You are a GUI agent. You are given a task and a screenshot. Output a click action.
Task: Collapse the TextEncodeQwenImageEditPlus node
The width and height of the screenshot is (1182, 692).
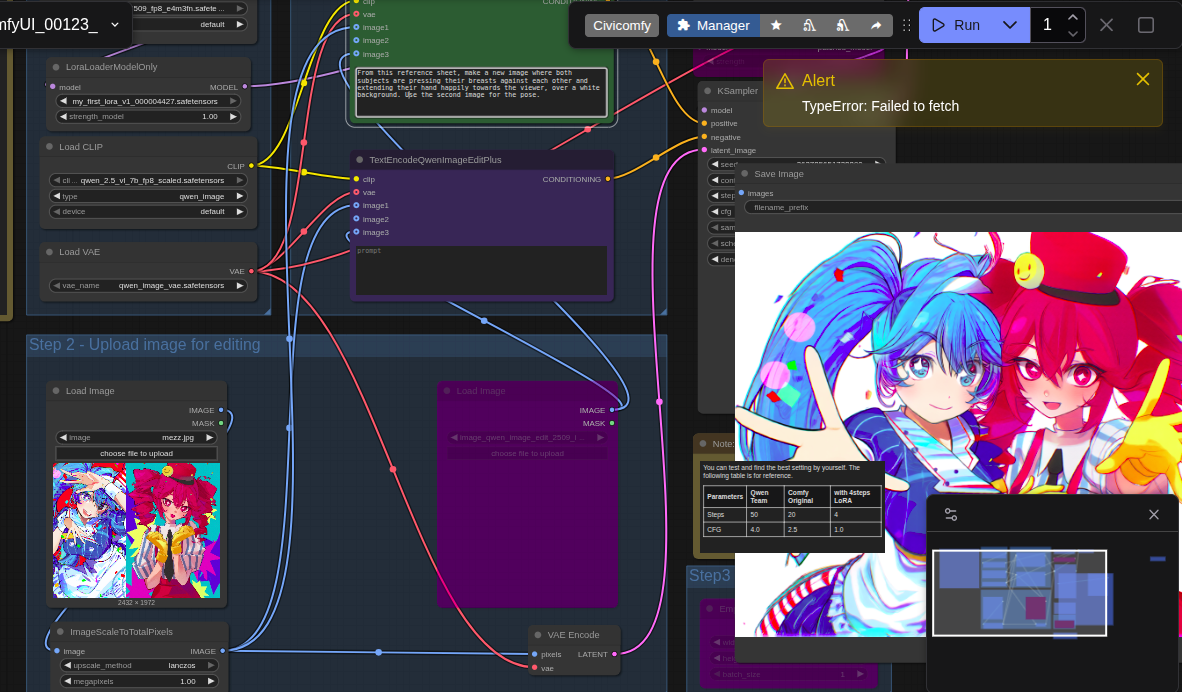pyautogui.click(x=360, y=160)
